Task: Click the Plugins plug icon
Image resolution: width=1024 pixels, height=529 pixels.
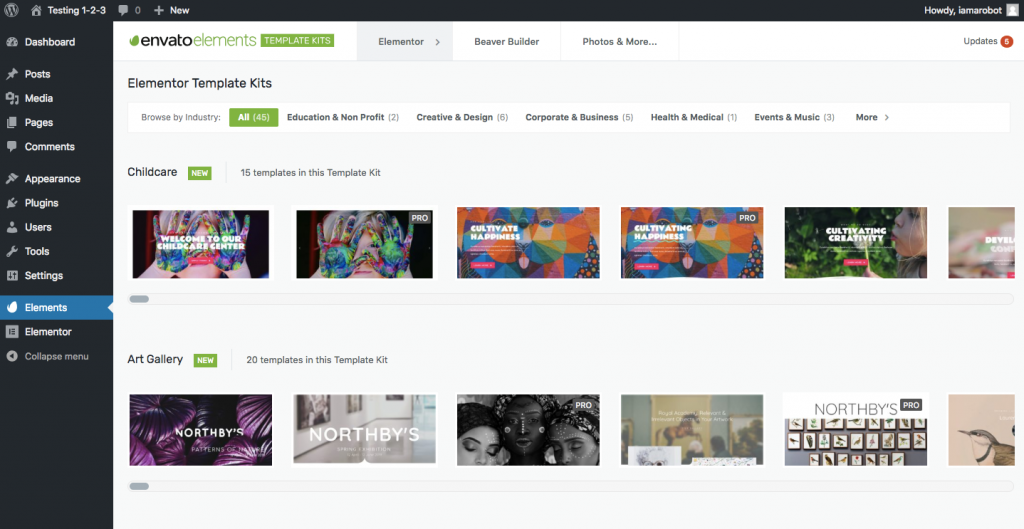Action: click(x=12, y=202)
